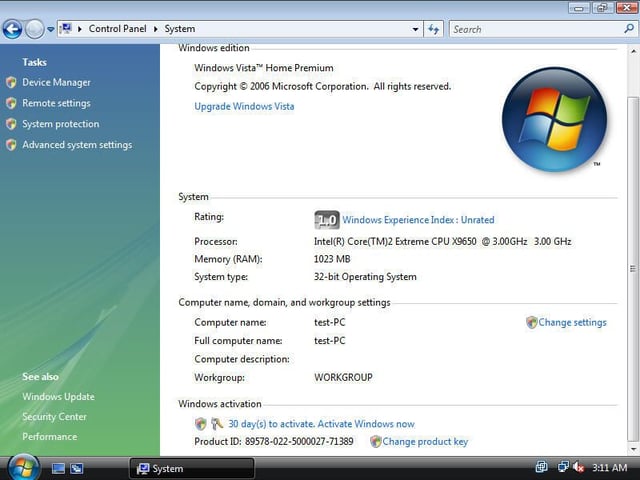Click the Copyright 2006 Microsoft Corporation text

[x=322, y=87]
